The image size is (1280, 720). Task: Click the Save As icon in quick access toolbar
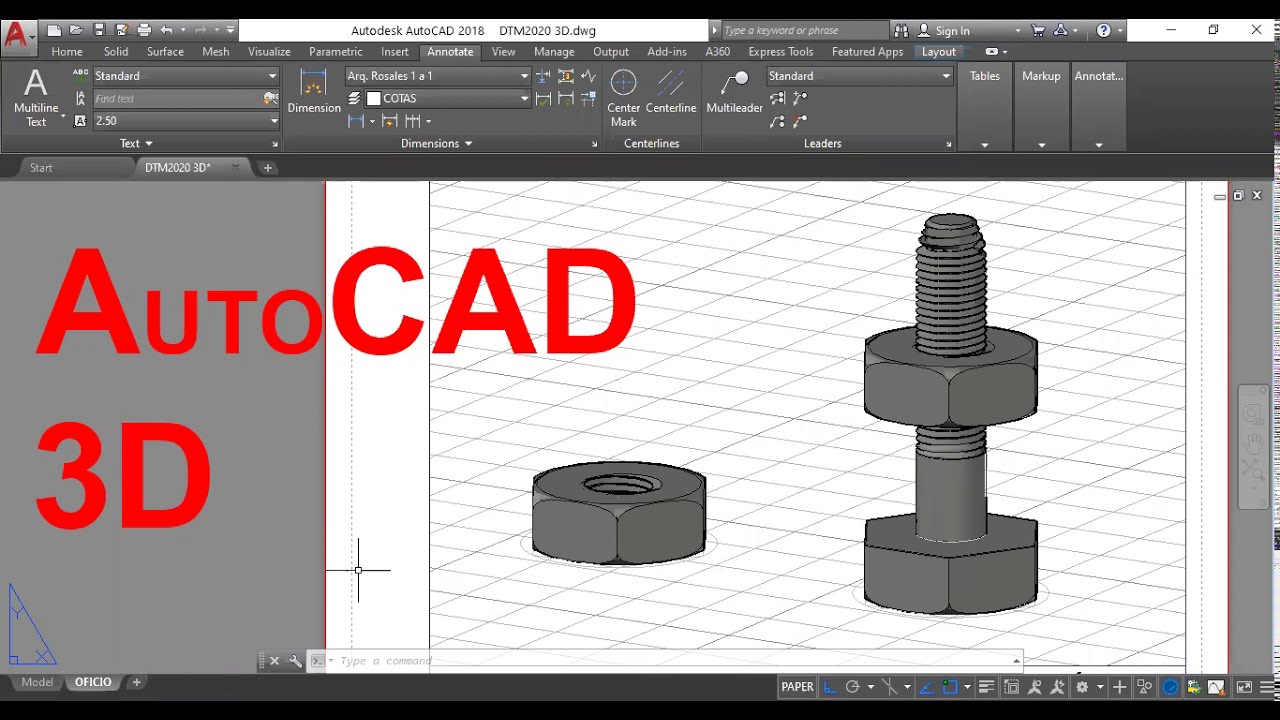click(121, 31)
